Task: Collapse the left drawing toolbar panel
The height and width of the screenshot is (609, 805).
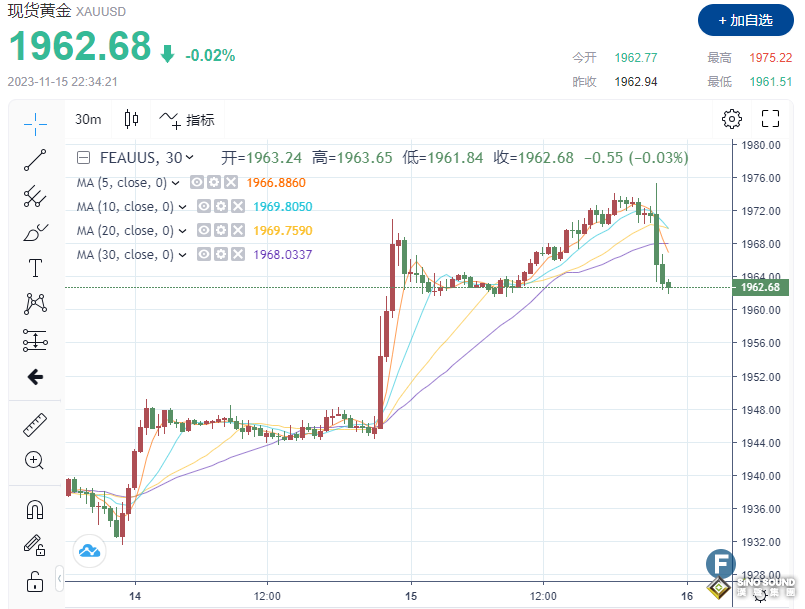Action: (59, 579)
